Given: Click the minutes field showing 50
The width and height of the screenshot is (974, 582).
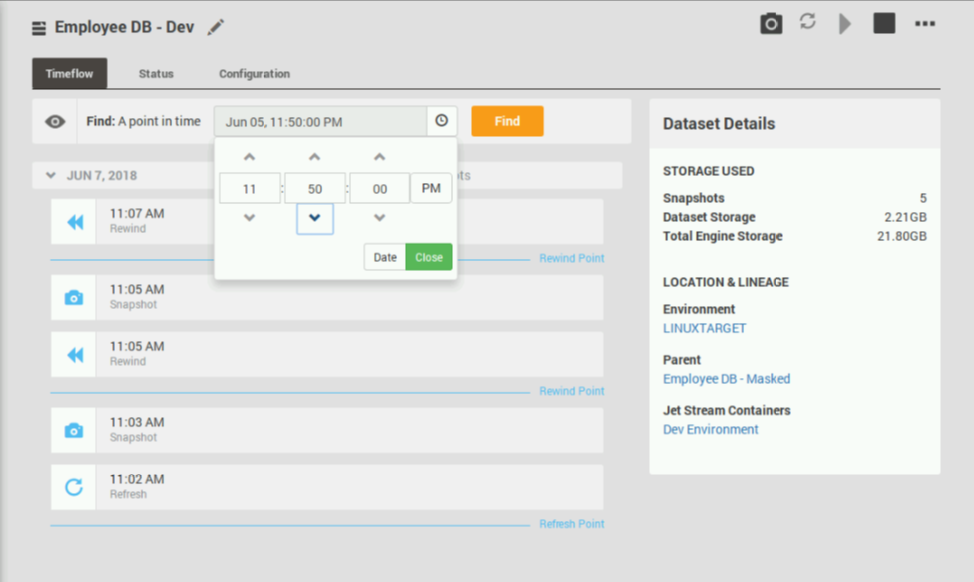Looking at the screenshot, I should [x=315, y=188].
